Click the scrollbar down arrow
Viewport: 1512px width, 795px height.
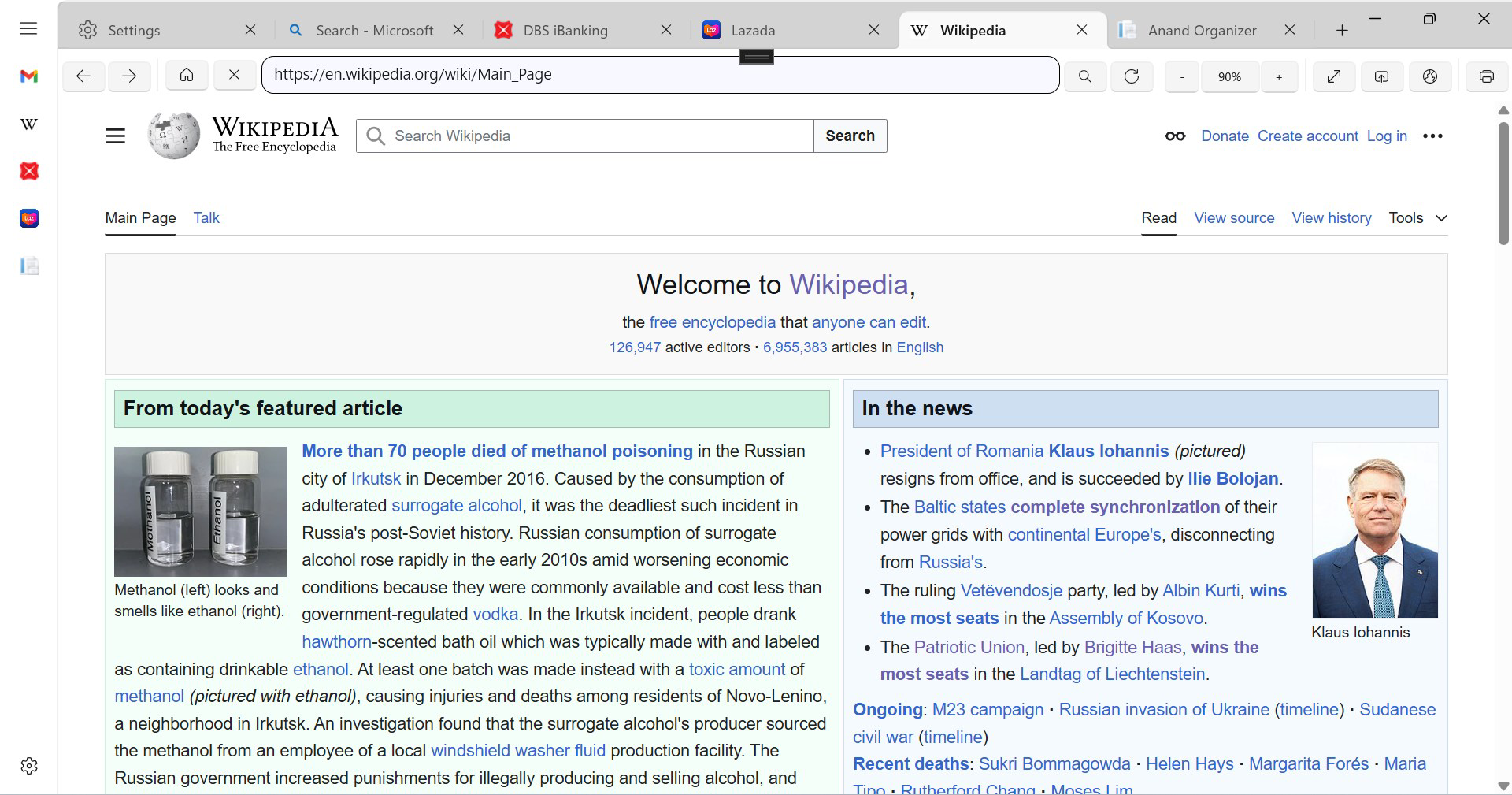1503,786
